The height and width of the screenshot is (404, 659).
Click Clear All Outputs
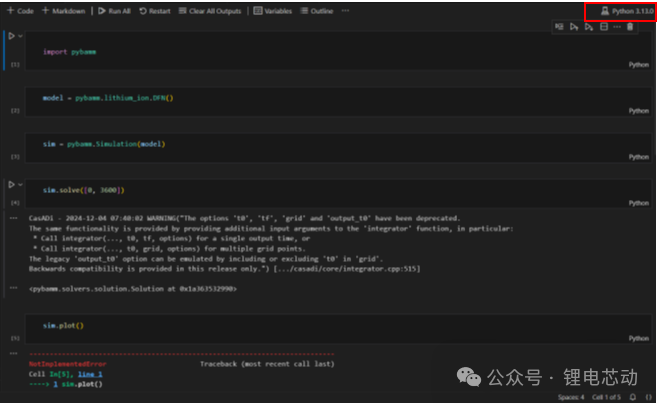[210, 11]
